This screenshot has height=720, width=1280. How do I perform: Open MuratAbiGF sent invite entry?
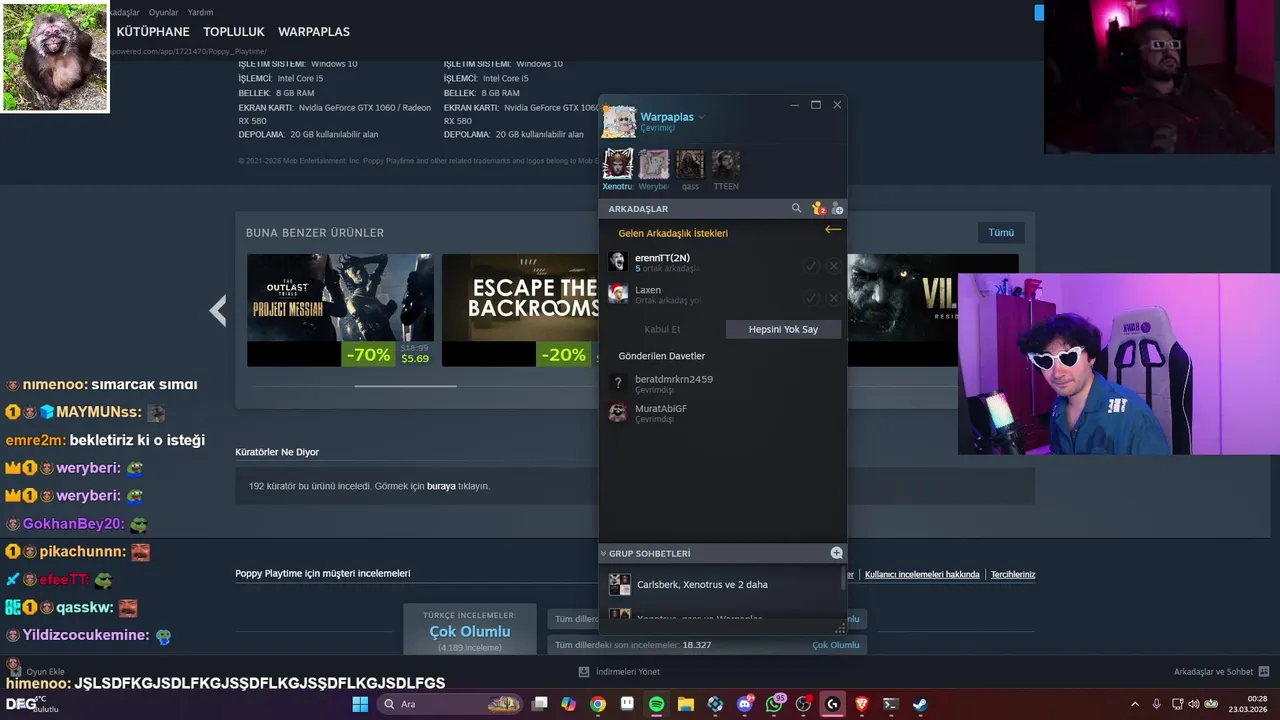722,413
